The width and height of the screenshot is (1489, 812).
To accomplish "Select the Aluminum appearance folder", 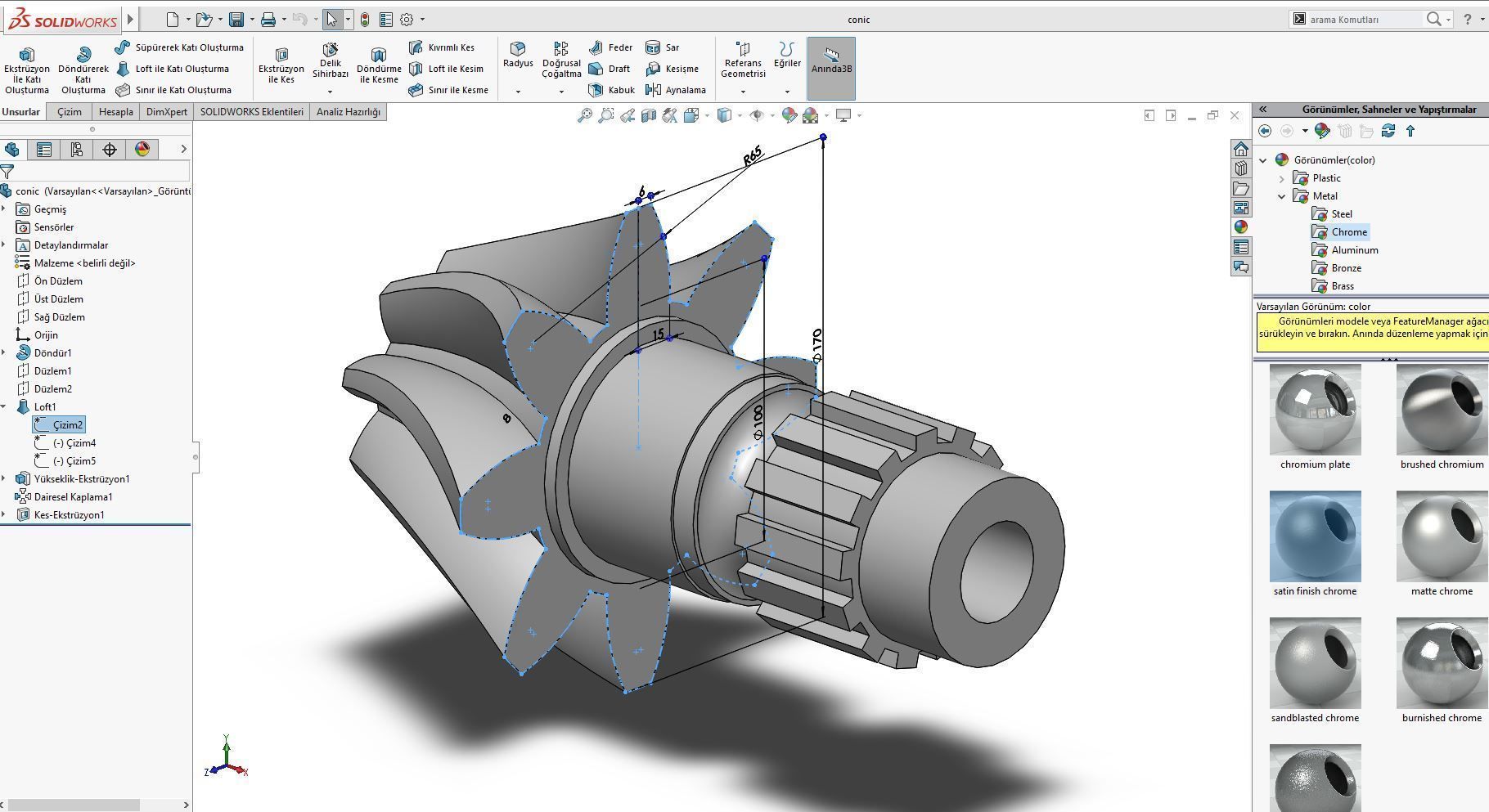I will [1345, 250].
